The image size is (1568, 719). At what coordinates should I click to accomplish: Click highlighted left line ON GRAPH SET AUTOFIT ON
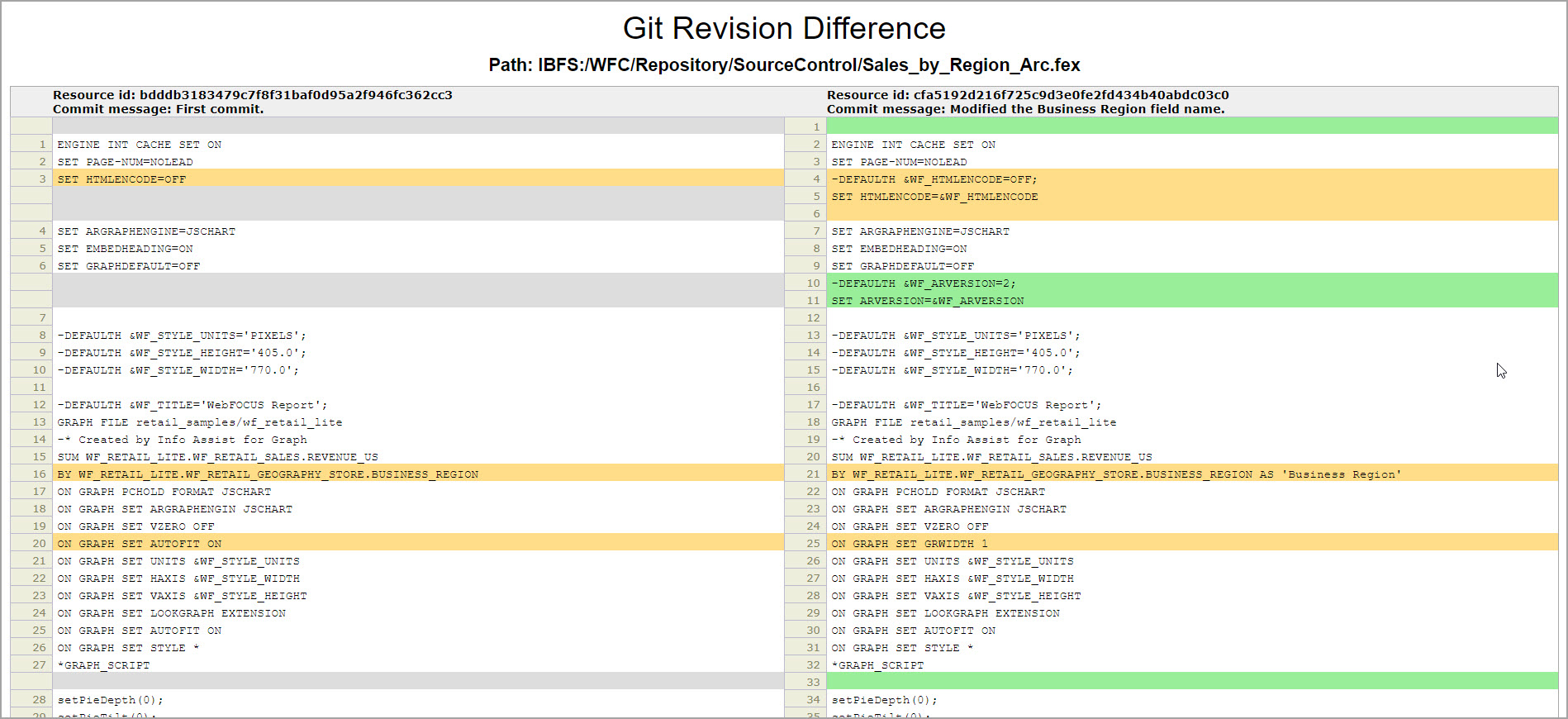[x=139, y=544]
